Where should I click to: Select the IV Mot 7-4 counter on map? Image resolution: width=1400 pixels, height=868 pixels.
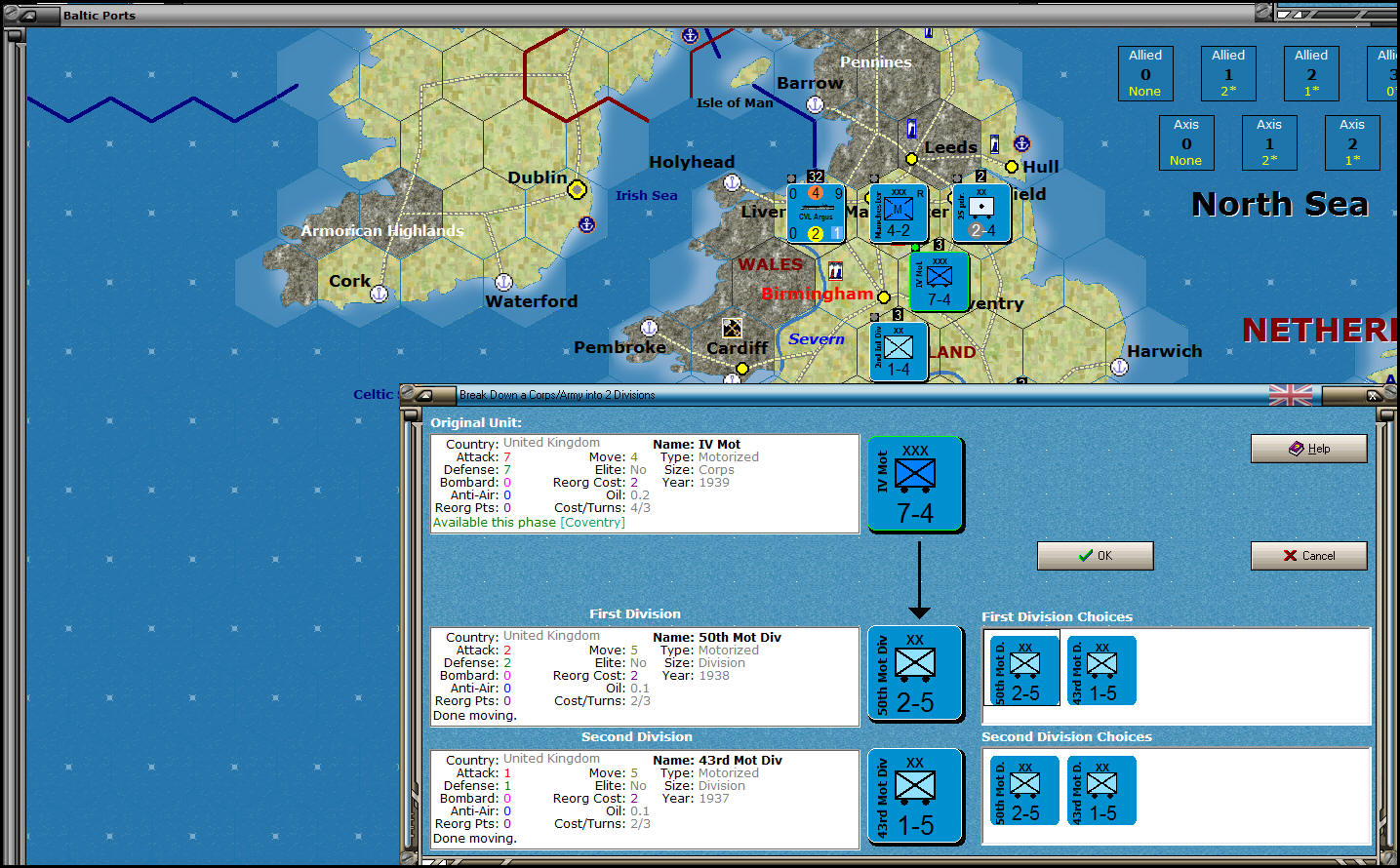point(940,282)
